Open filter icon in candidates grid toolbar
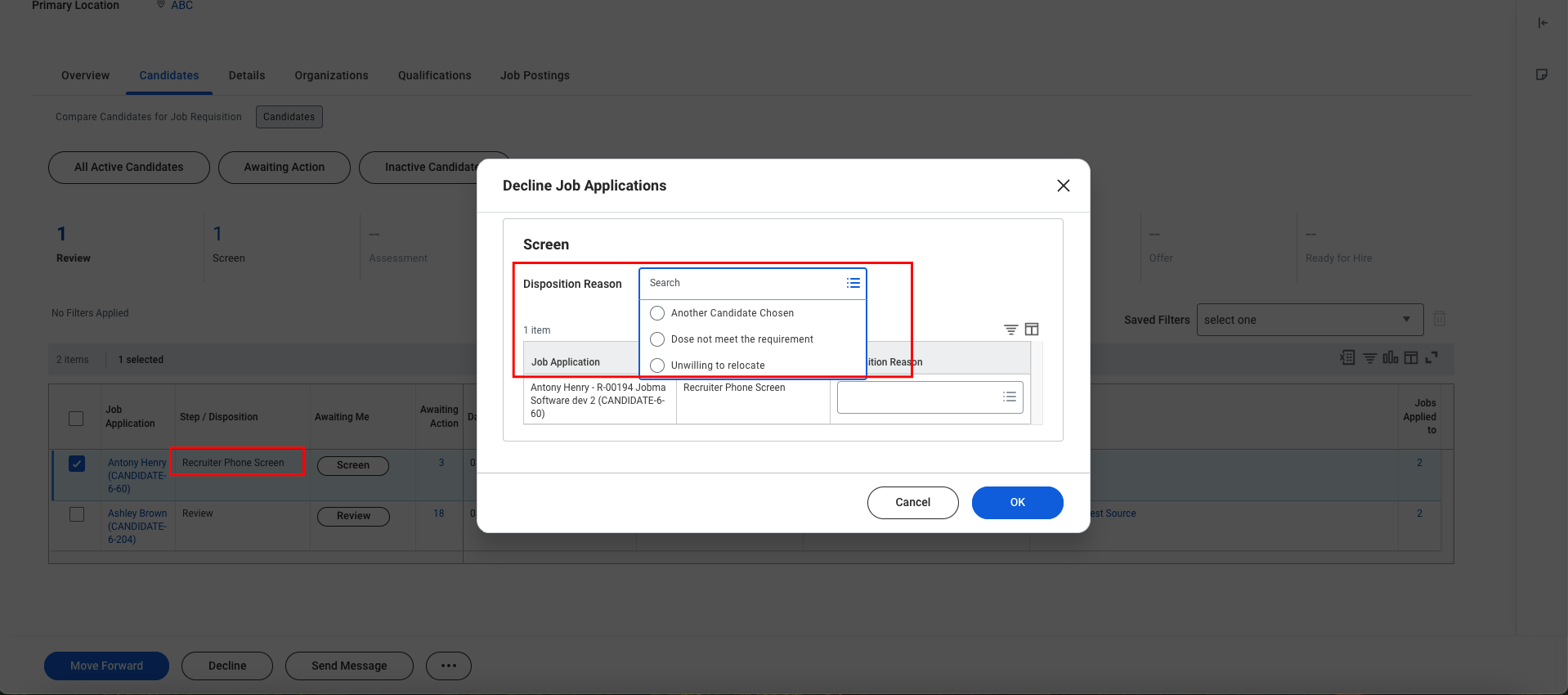Viewport: 1568px width, 695px height. coord(1369,358)
